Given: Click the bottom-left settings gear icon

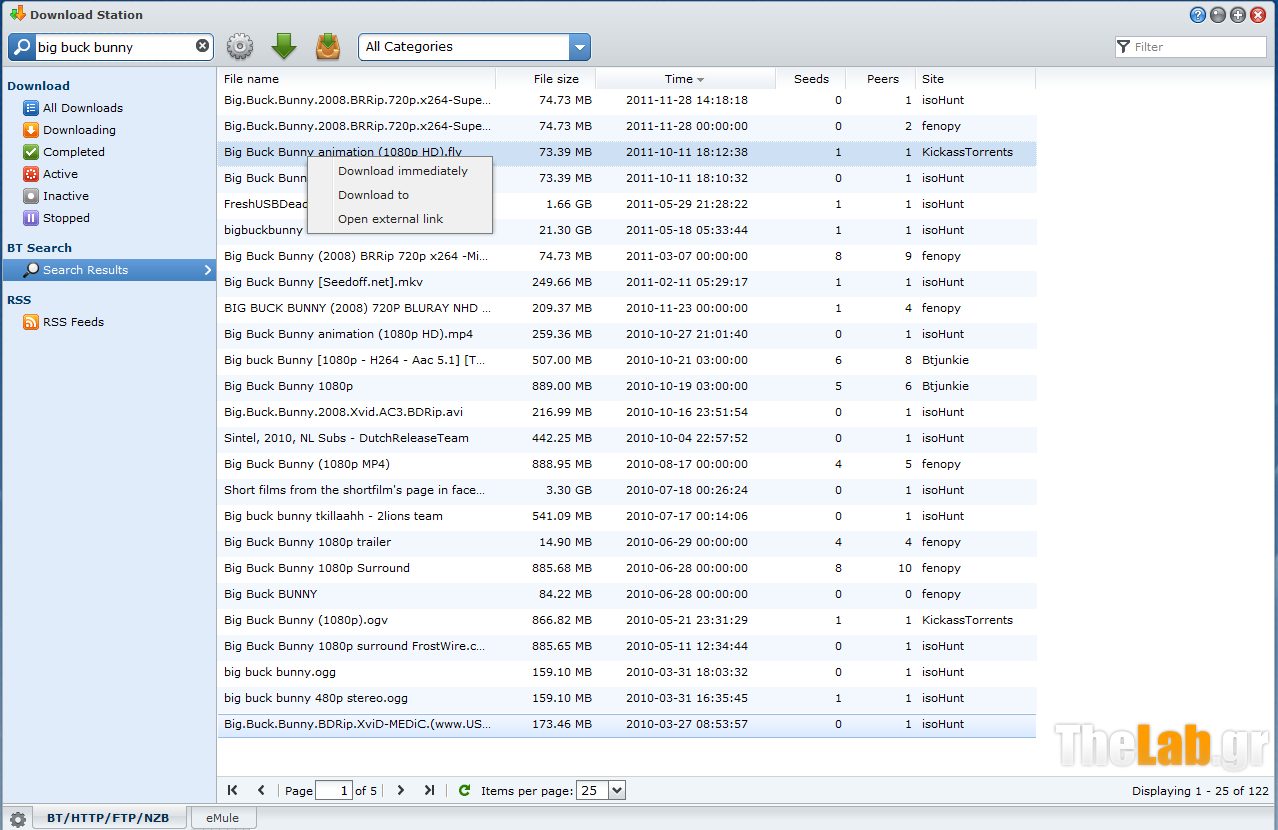Looking at the screenshot, I should pyautogui.click(x=17, y=819).
